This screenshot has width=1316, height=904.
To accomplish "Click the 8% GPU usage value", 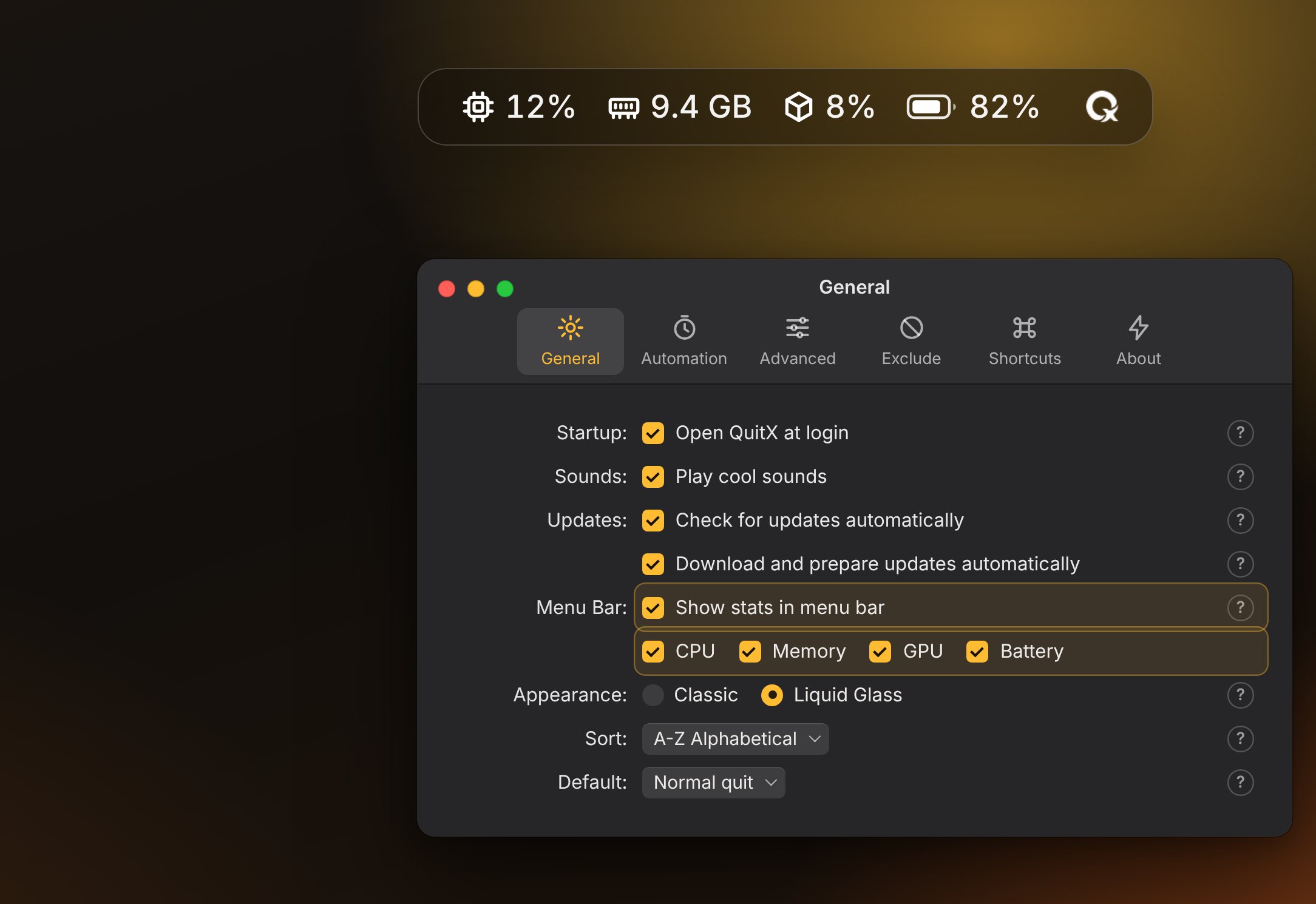I will [x=850, y=107].
